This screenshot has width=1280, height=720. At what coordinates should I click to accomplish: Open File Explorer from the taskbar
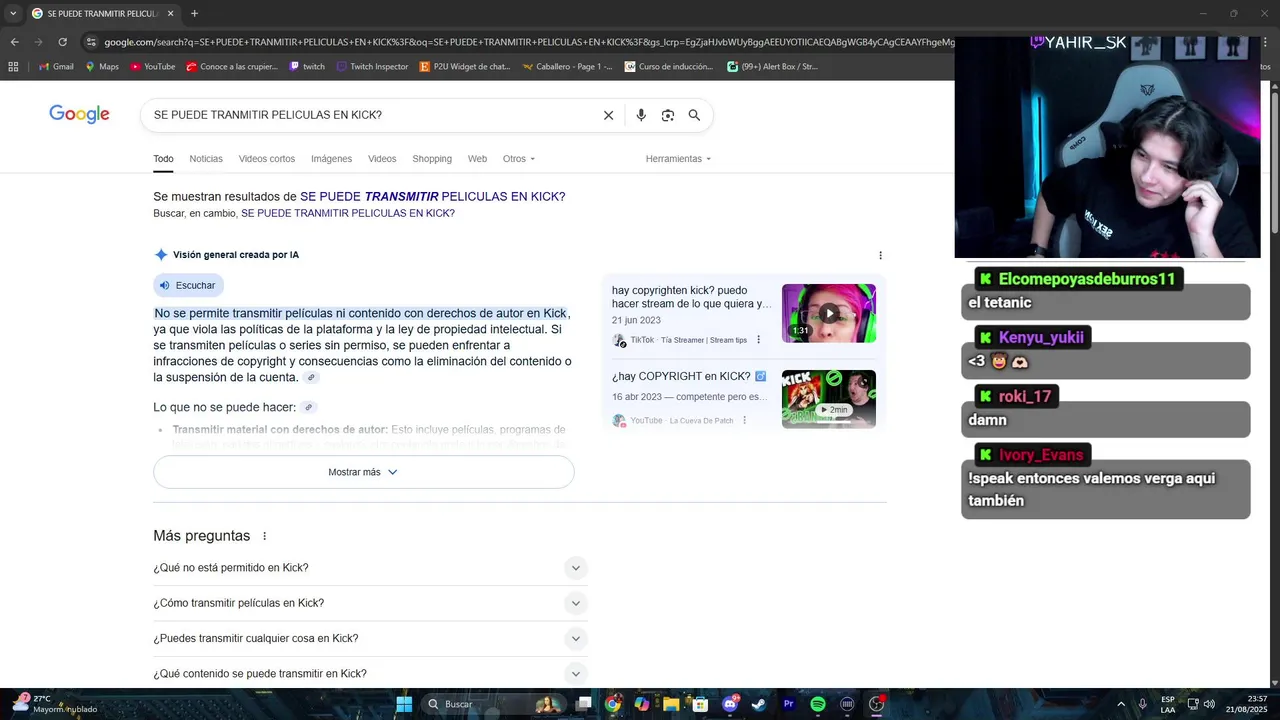coord(671,704)
